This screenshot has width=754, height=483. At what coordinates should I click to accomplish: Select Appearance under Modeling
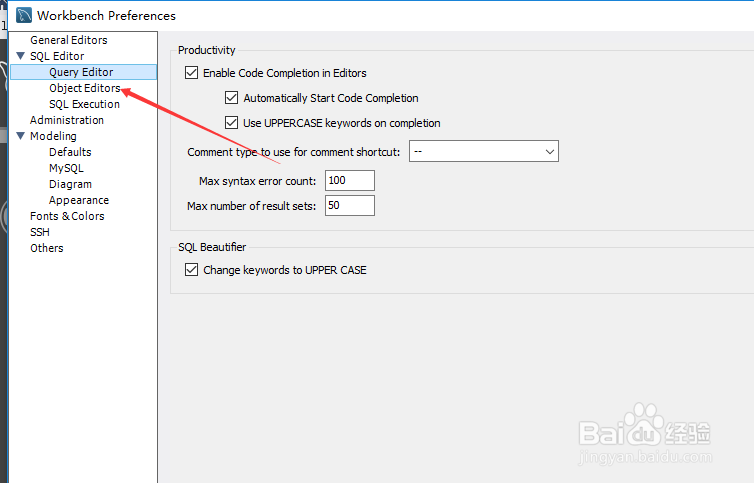pyautogui.click(x=79, y=200)
